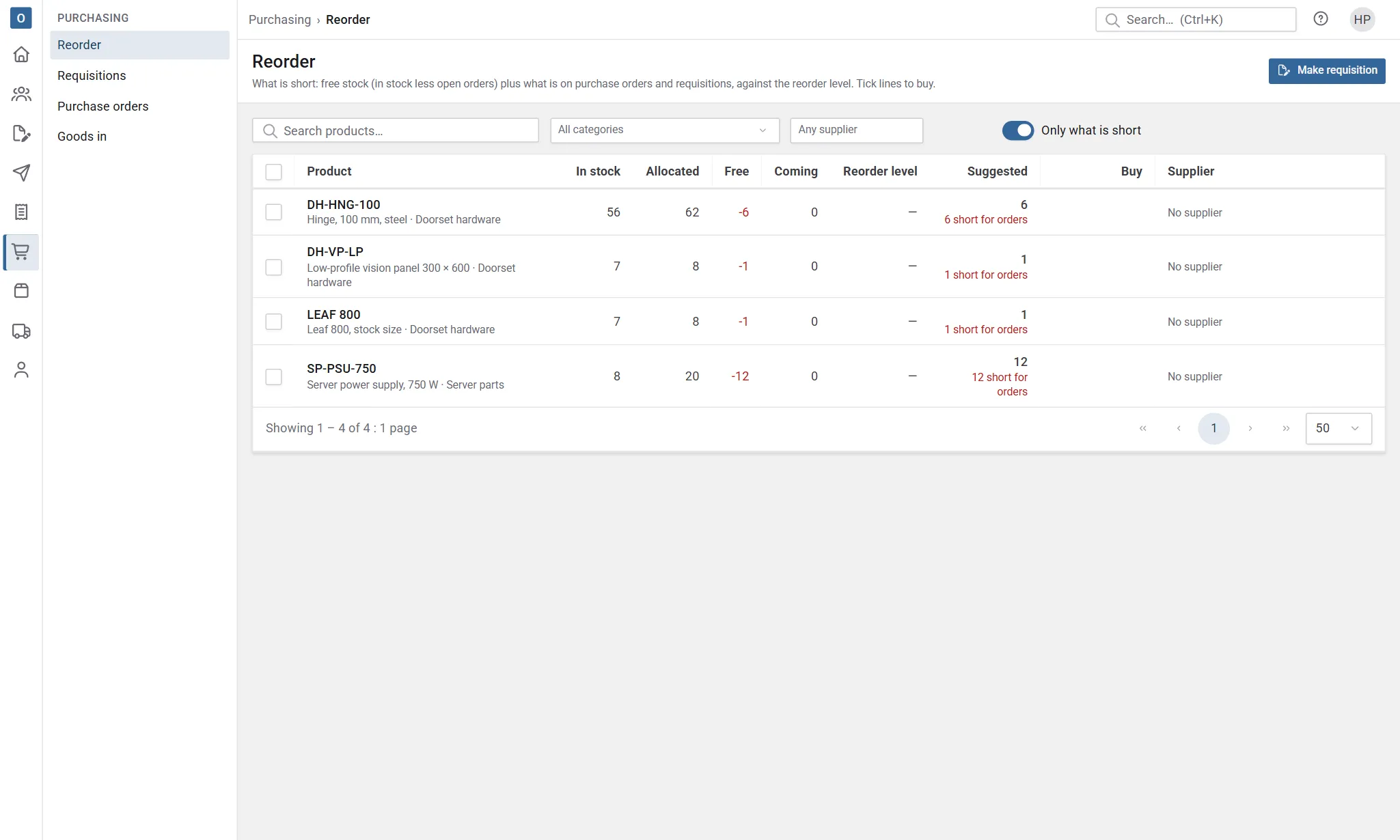The image size is (1400, 840).
Task: Tick the select-all header checkbox
Action: pos(273,172)
